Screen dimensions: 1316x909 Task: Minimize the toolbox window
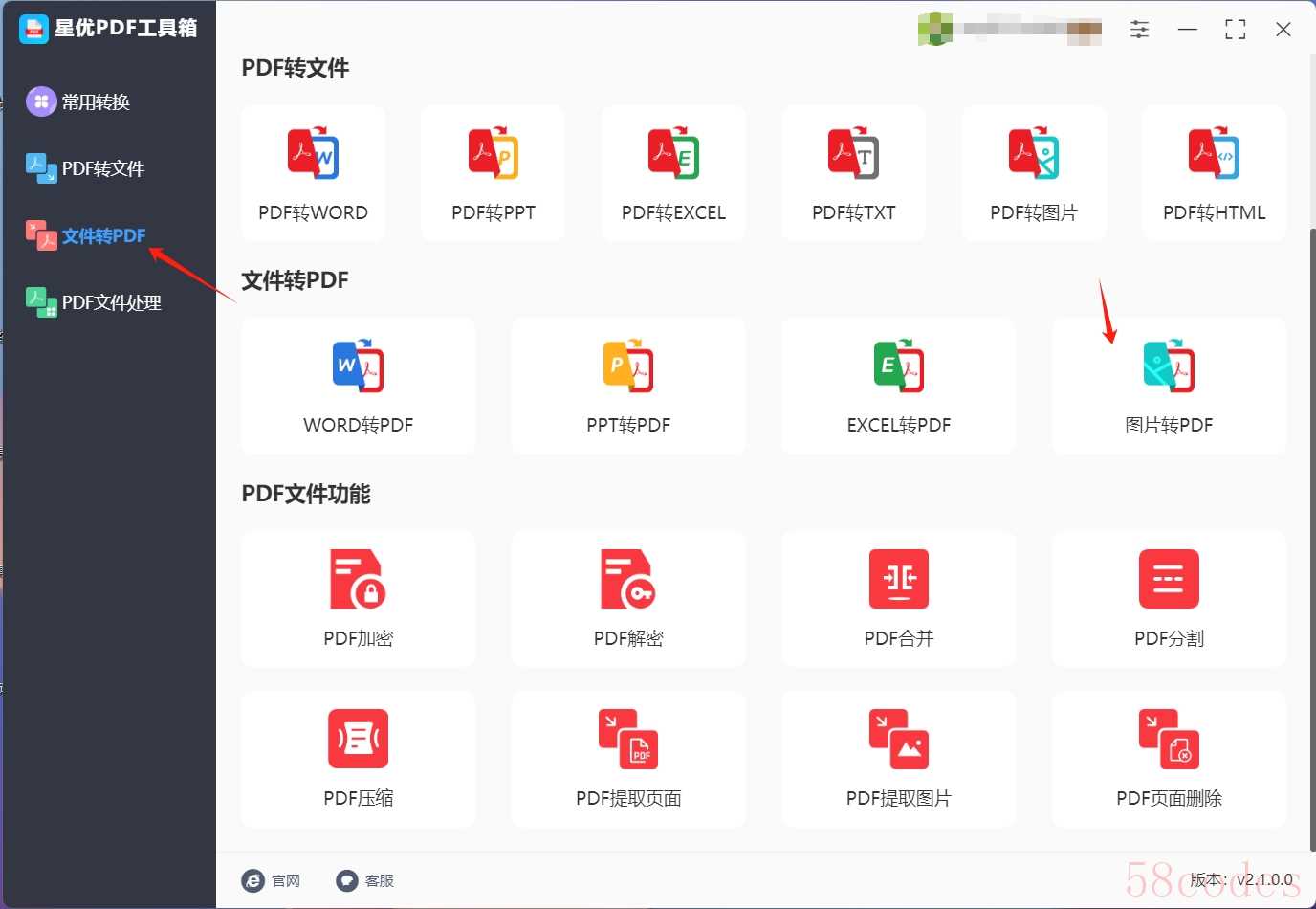(1188, 30)
